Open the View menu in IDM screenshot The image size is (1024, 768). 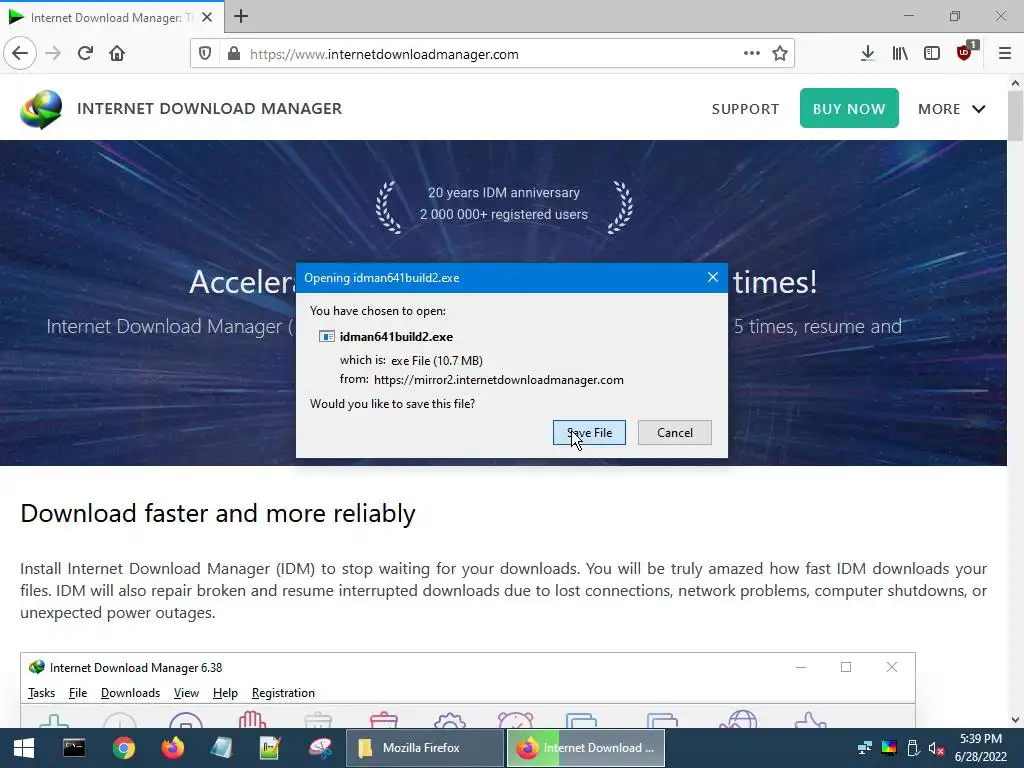pyautogui.click(x=186, y=693)
